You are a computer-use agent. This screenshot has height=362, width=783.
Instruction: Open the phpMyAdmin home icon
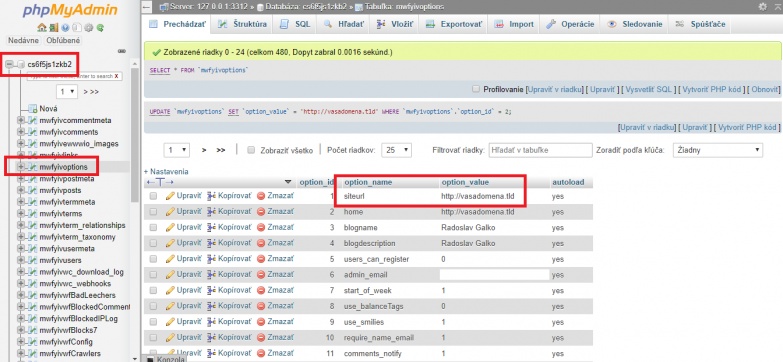pyautogui.click(x=42, y=27)
